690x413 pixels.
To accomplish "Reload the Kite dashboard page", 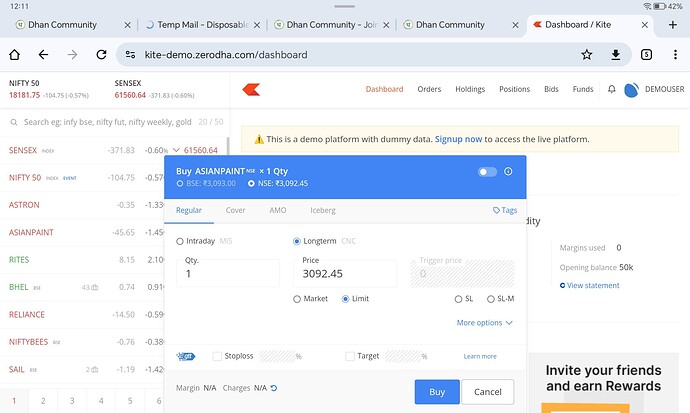I will pyautogui.click(x=101, y=55).
